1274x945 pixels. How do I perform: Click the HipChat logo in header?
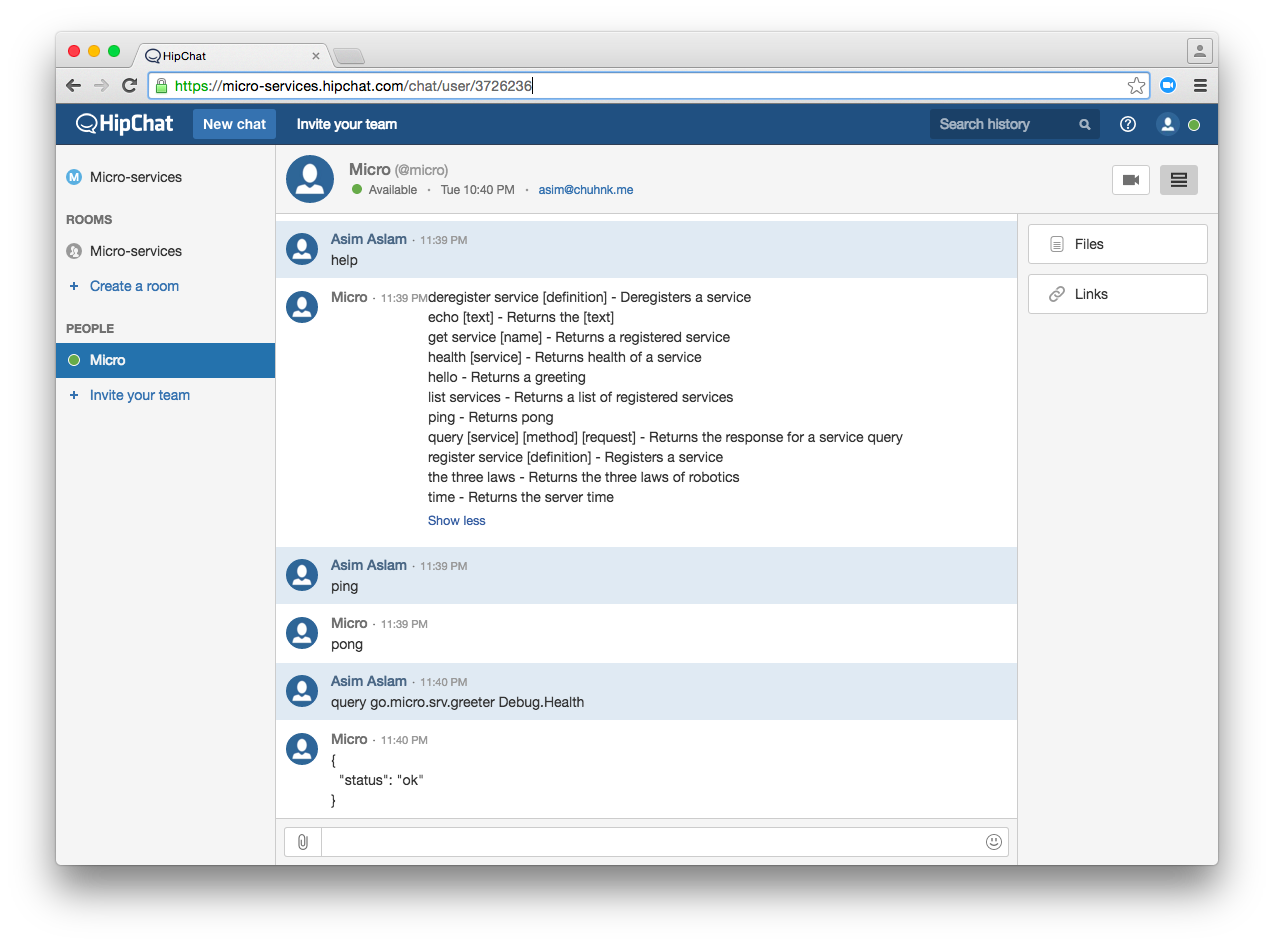coord(124,124)
